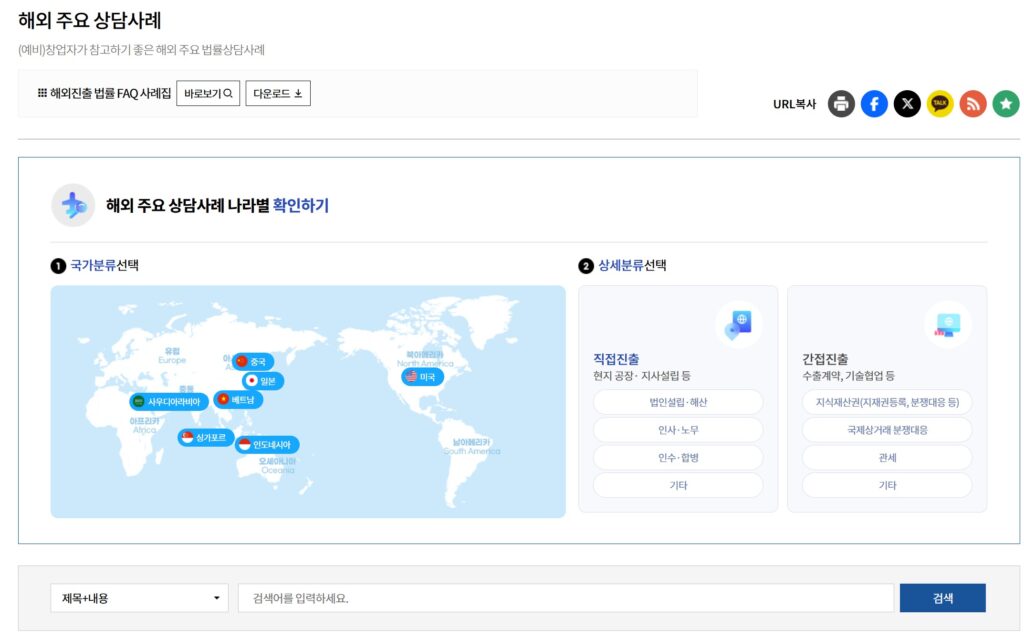Add page to favorites star icon
Image resolution: width=1024 pixels, height=639 pixels.
coord(1006,104)
